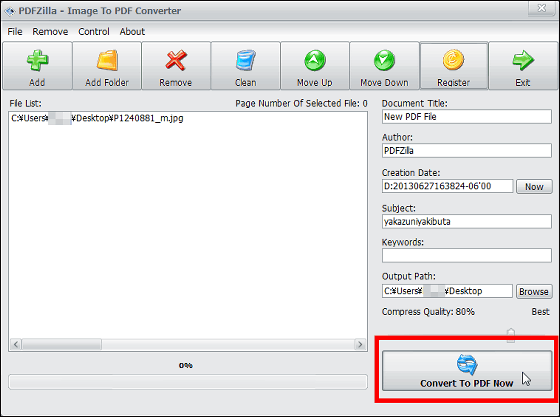Click the Creation Date input field
This screenshot has height=417, width=560.
click(448, 186)
